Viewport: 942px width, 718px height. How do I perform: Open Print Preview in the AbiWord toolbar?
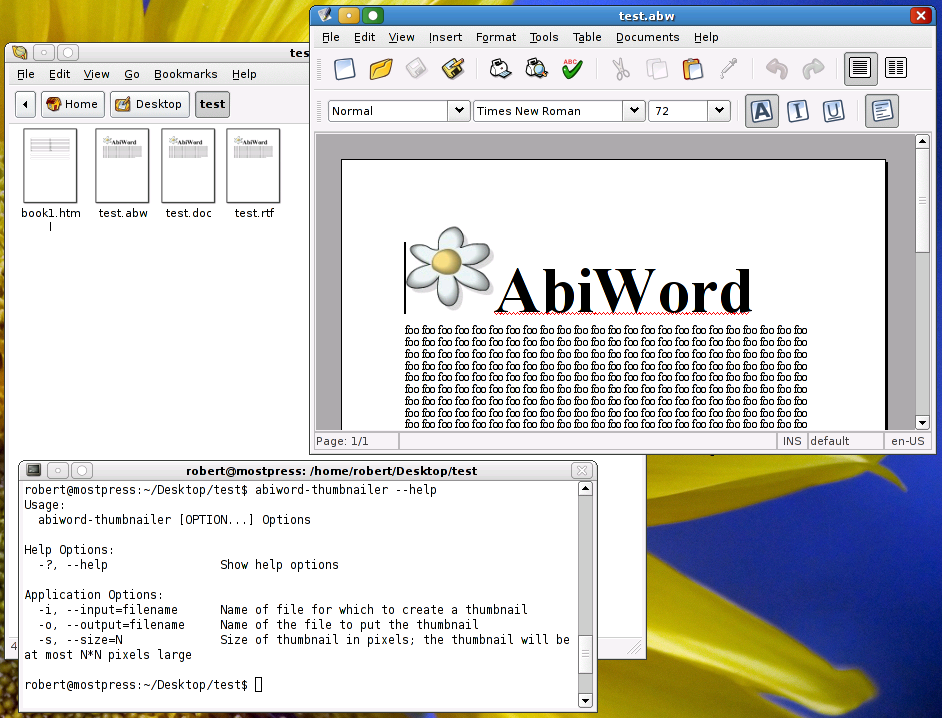click(x=536, y=68)
